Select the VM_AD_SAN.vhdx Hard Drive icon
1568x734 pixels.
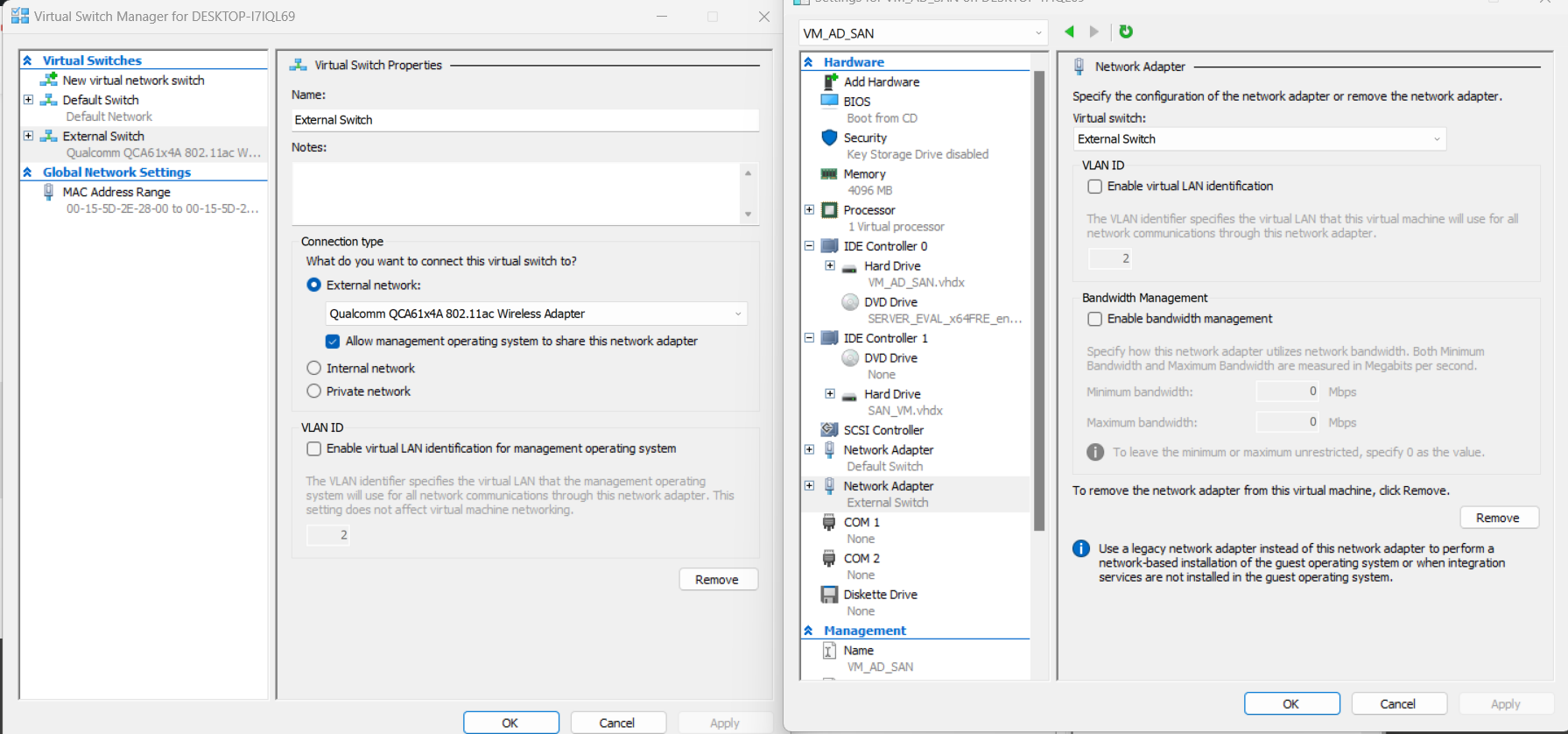click(849, 267)
